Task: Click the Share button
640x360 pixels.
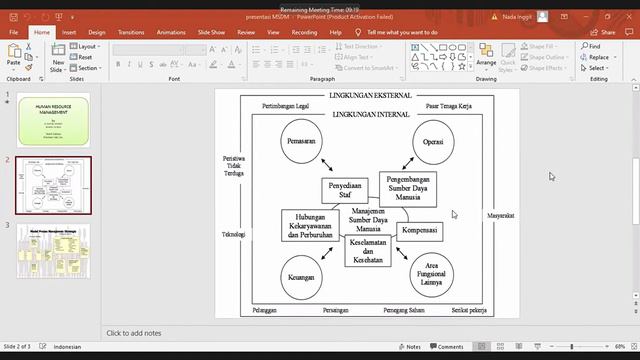Action: (x=603, y=32)
